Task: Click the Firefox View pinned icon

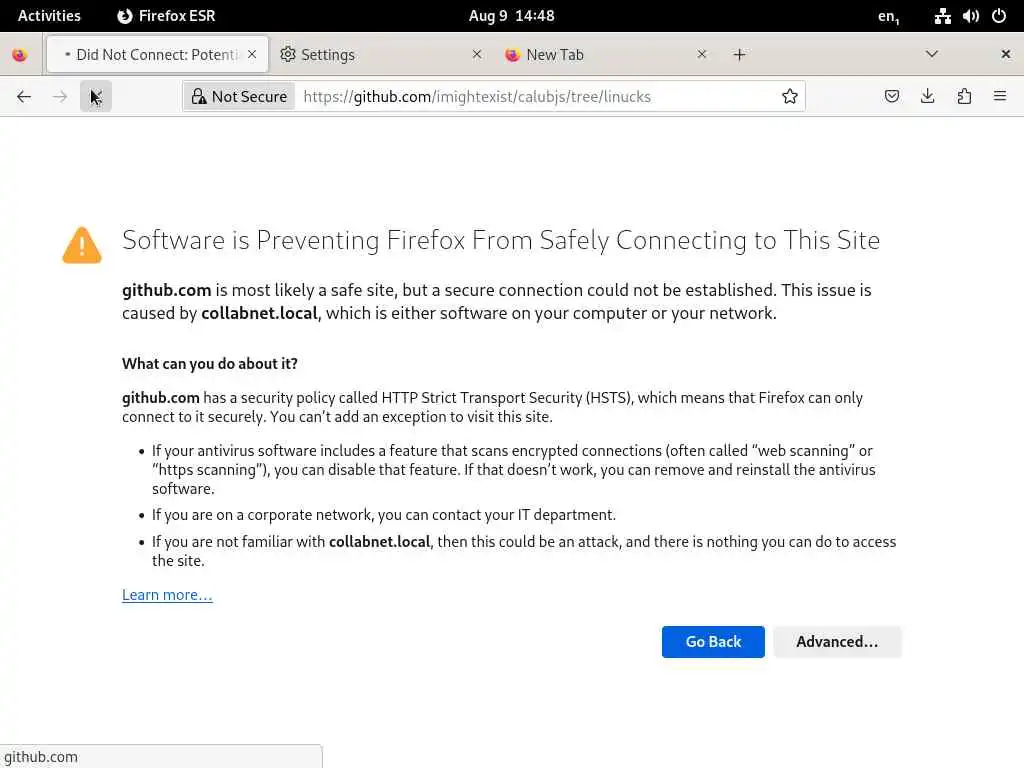Action: [x=20, y=55]
